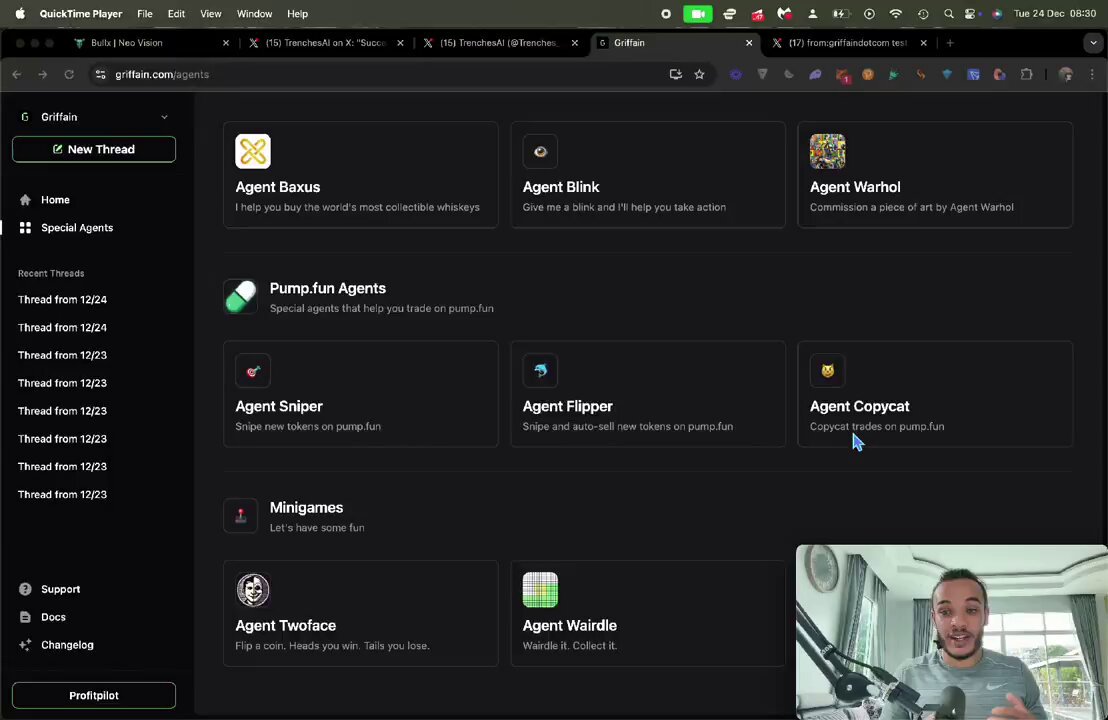Select the Agent Copycat title
Image resolution: width=1108 pixels, height=720 pixels.
859,406
